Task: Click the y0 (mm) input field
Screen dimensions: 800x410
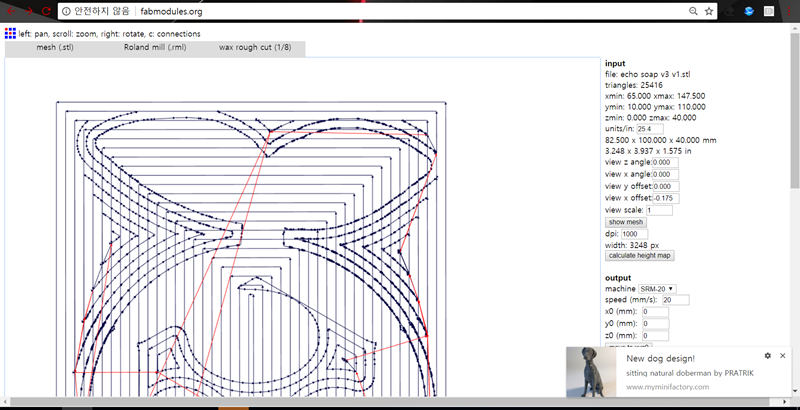Action: [x=656, y=324]
